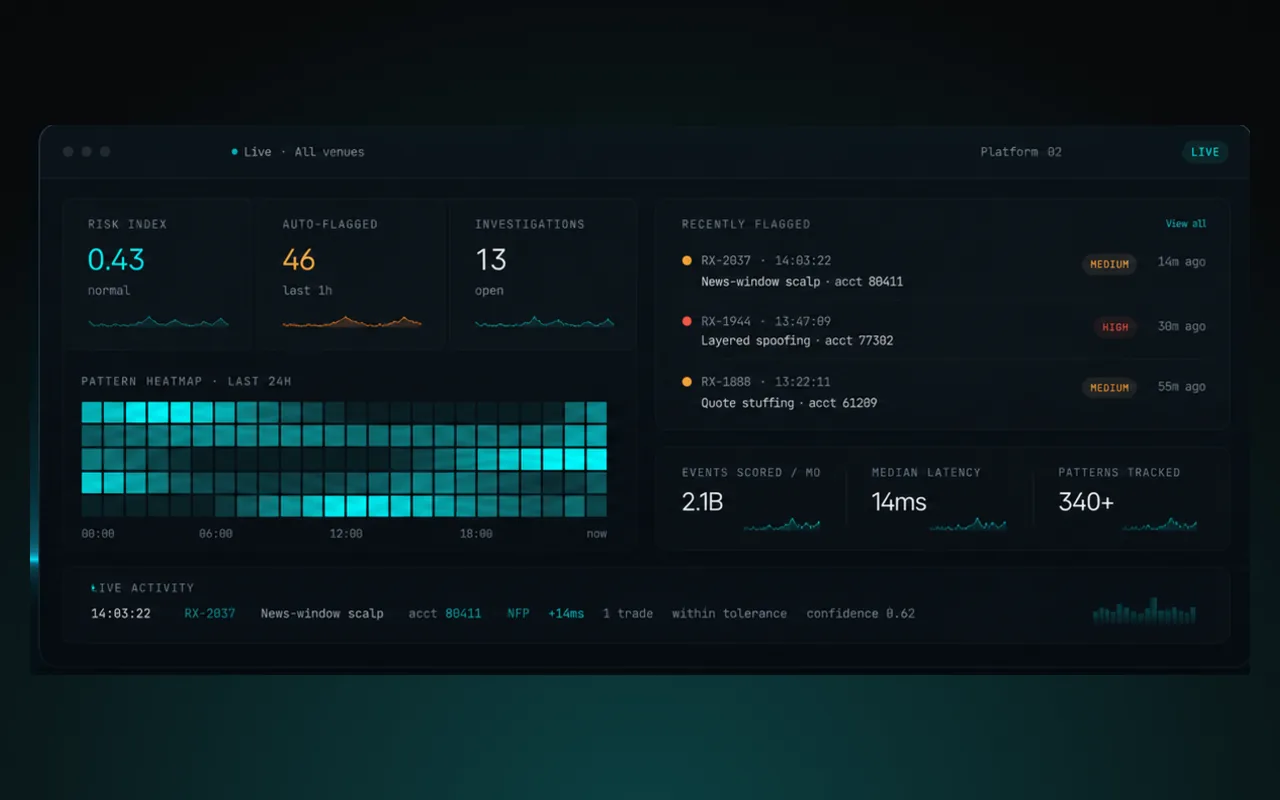Screen dimensions: 1280x800
Task: Click confidence 0.62 in live activity
Action: pyautogui.click(x=861, y=614)
